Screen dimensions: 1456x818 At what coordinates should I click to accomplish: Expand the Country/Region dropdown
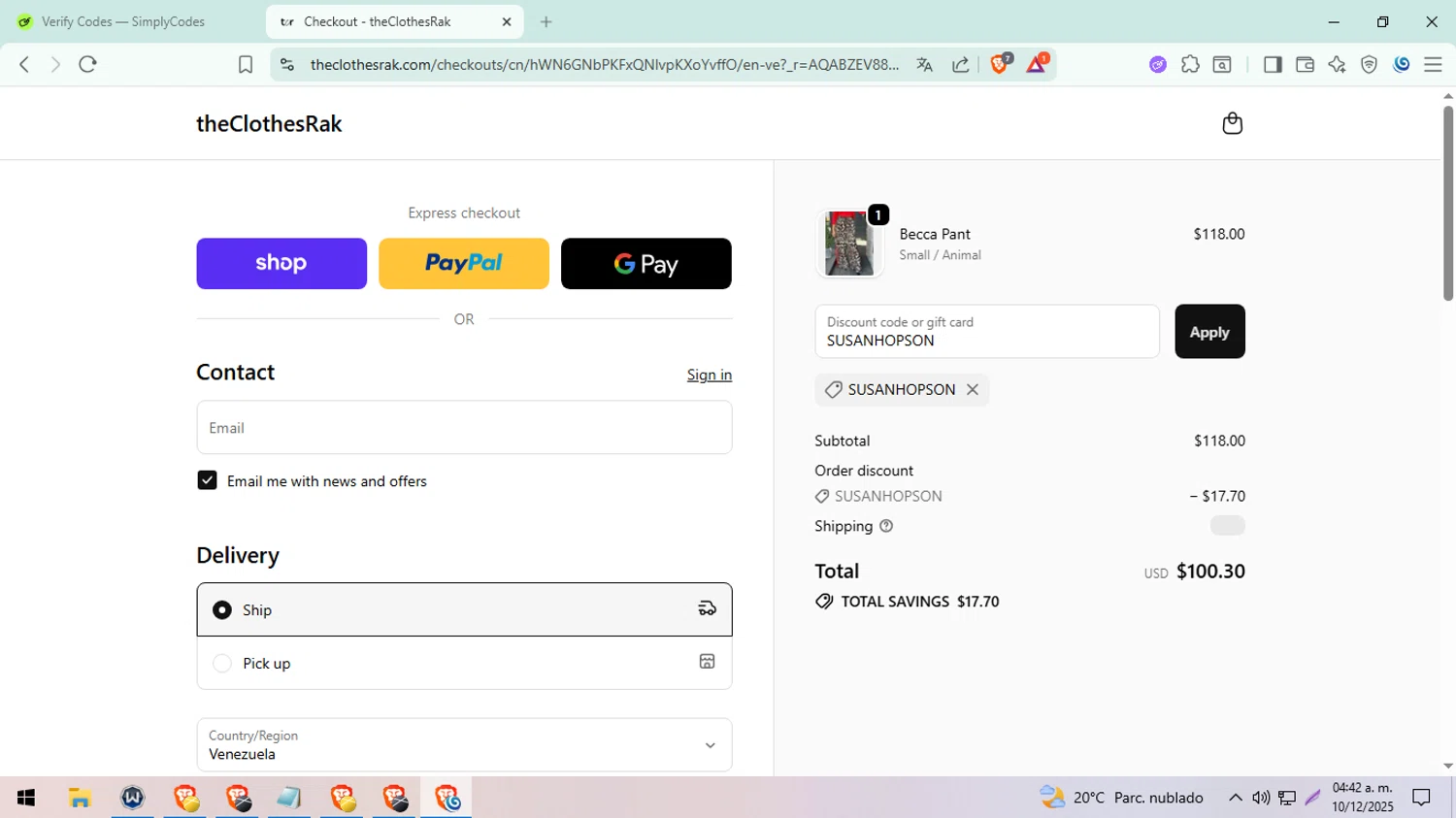click(464, 744)
